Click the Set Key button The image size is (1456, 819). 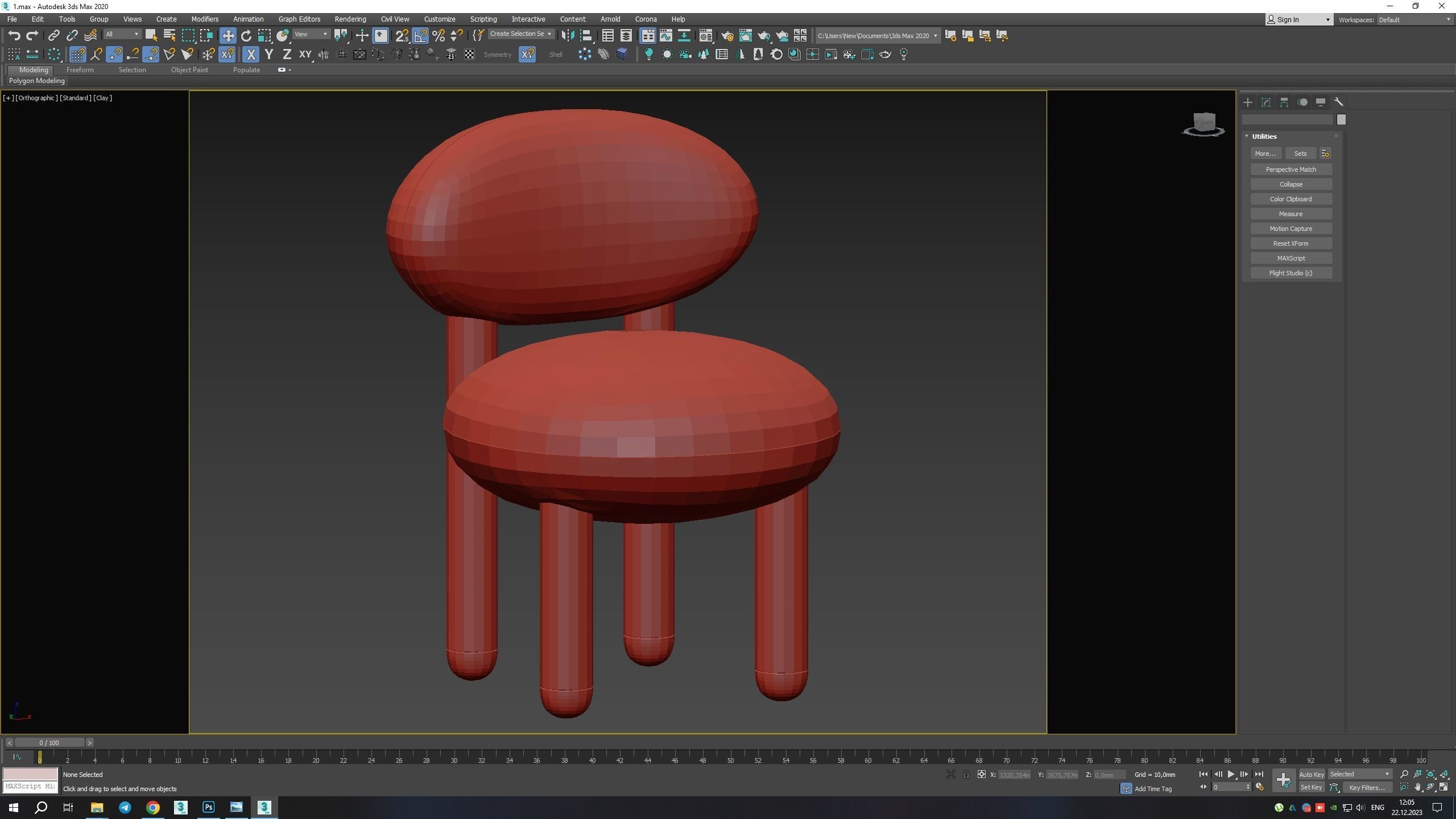[x=1311, y=788]
